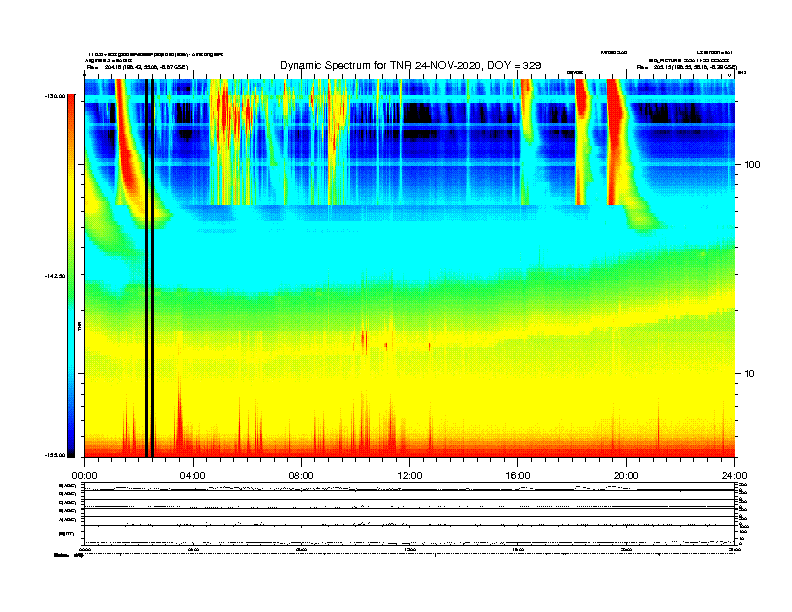Click the left black vertical marker line near 02:00
The image size is (792, 612).
pos(146,268)
